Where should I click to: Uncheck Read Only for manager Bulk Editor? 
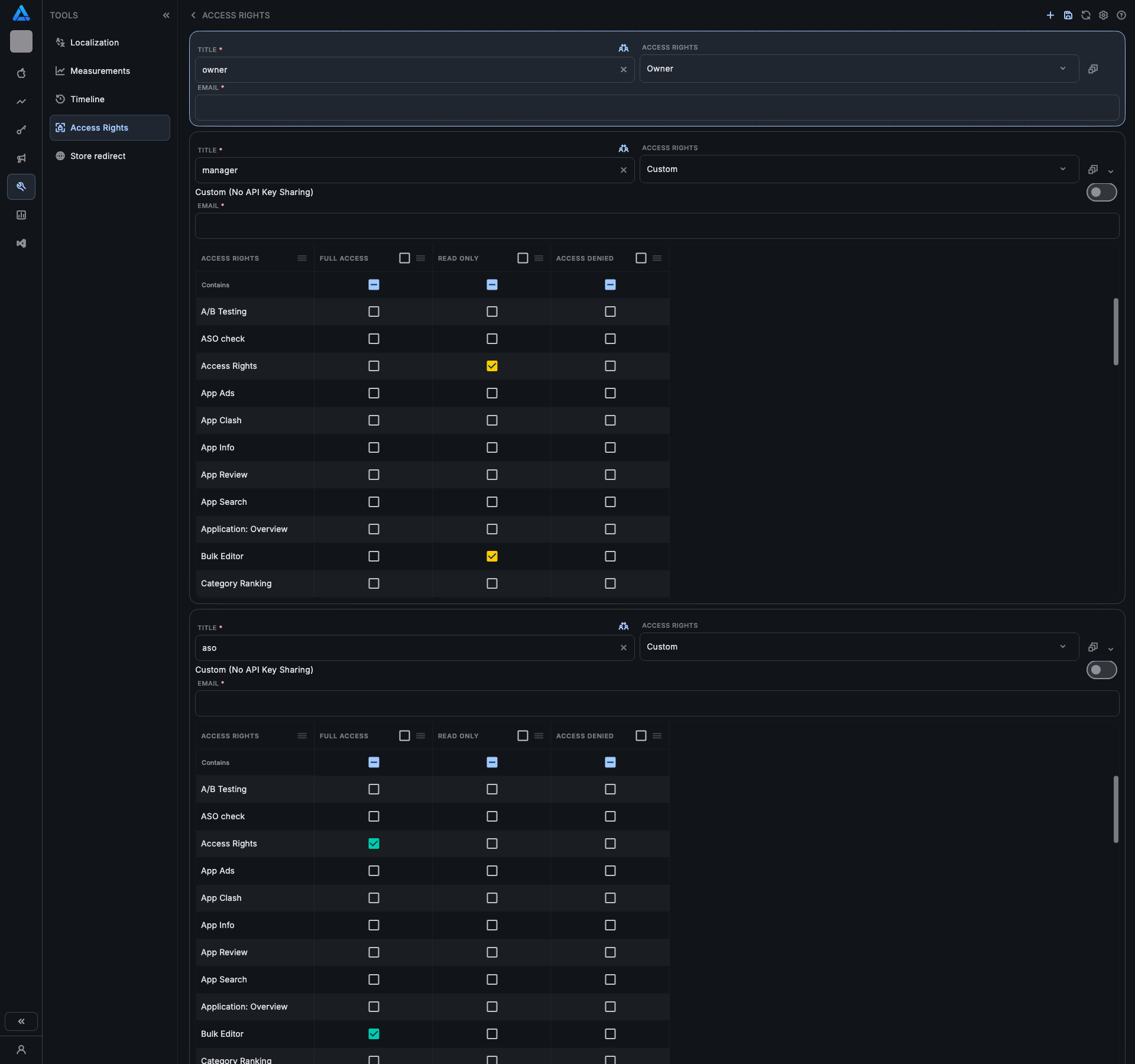[x=492, y=556]
